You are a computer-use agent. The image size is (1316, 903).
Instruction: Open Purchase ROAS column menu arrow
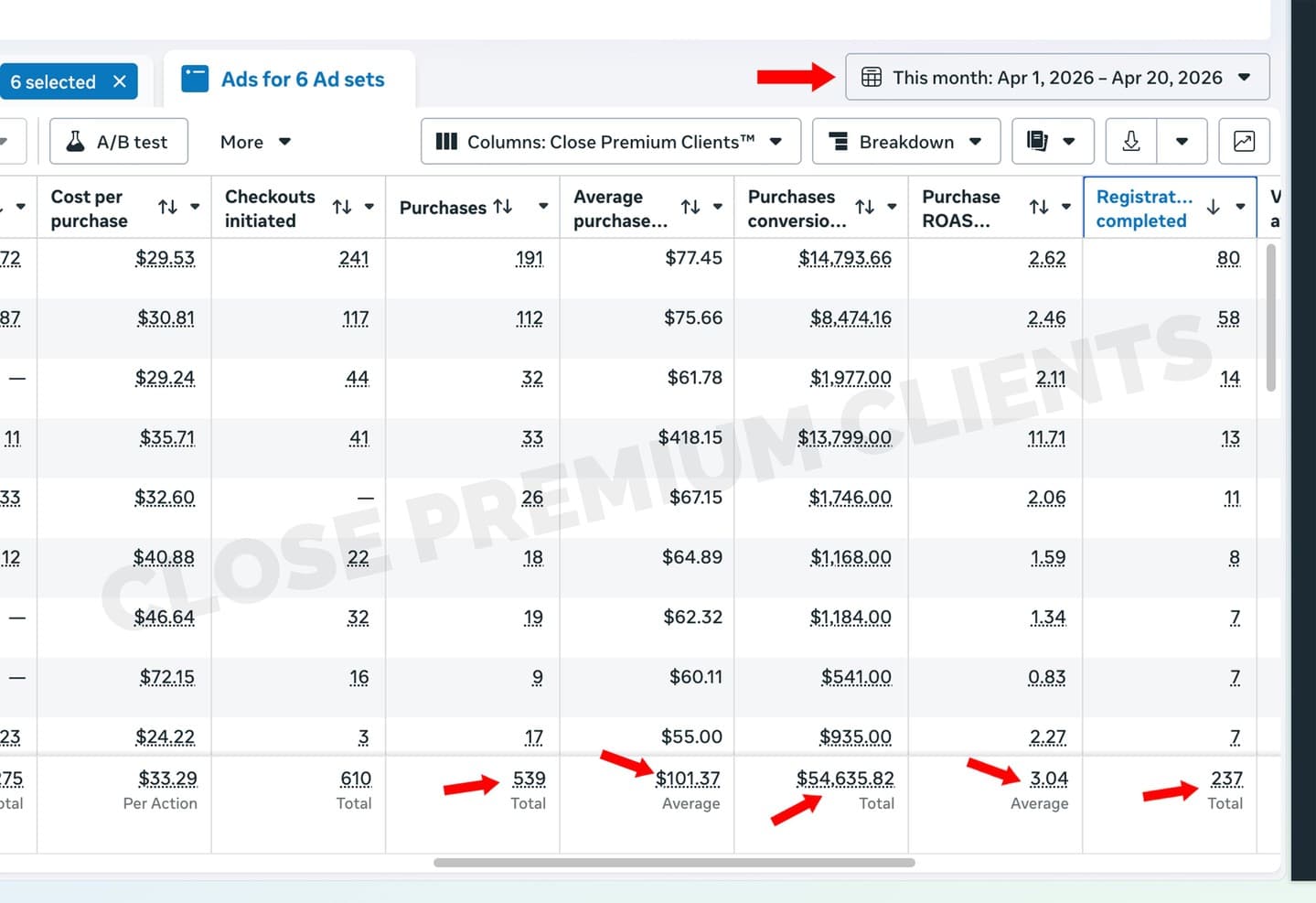[x=1066, y=208]
